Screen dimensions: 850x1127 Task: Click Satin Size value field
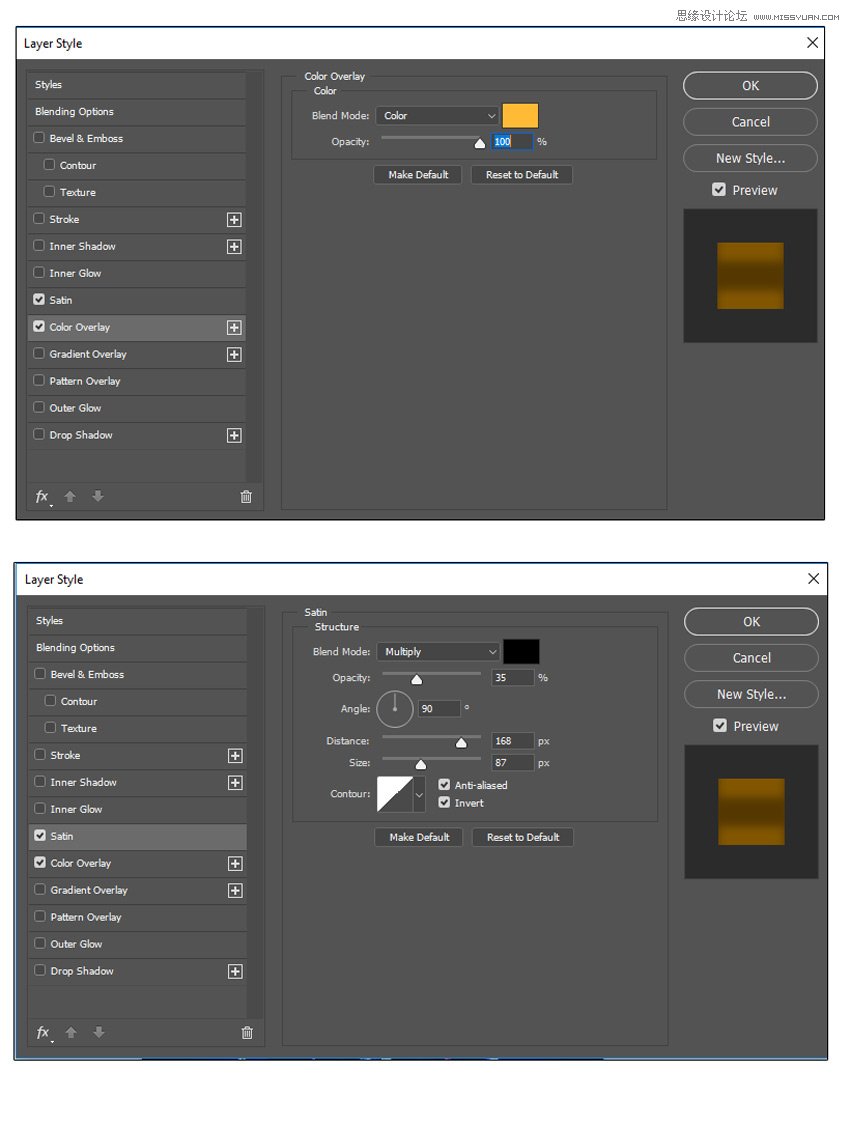[513, 763]
